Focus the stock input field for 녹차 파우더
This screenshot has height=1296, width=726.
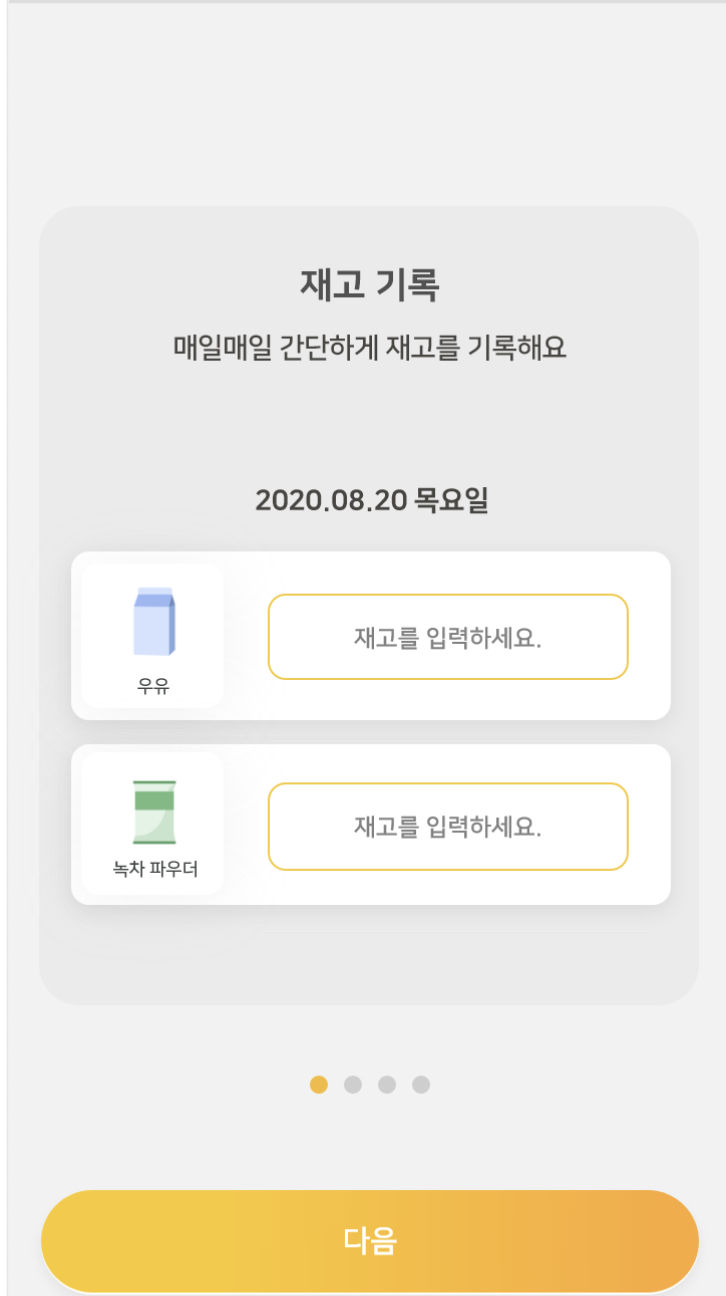click(x=447, y=827)
